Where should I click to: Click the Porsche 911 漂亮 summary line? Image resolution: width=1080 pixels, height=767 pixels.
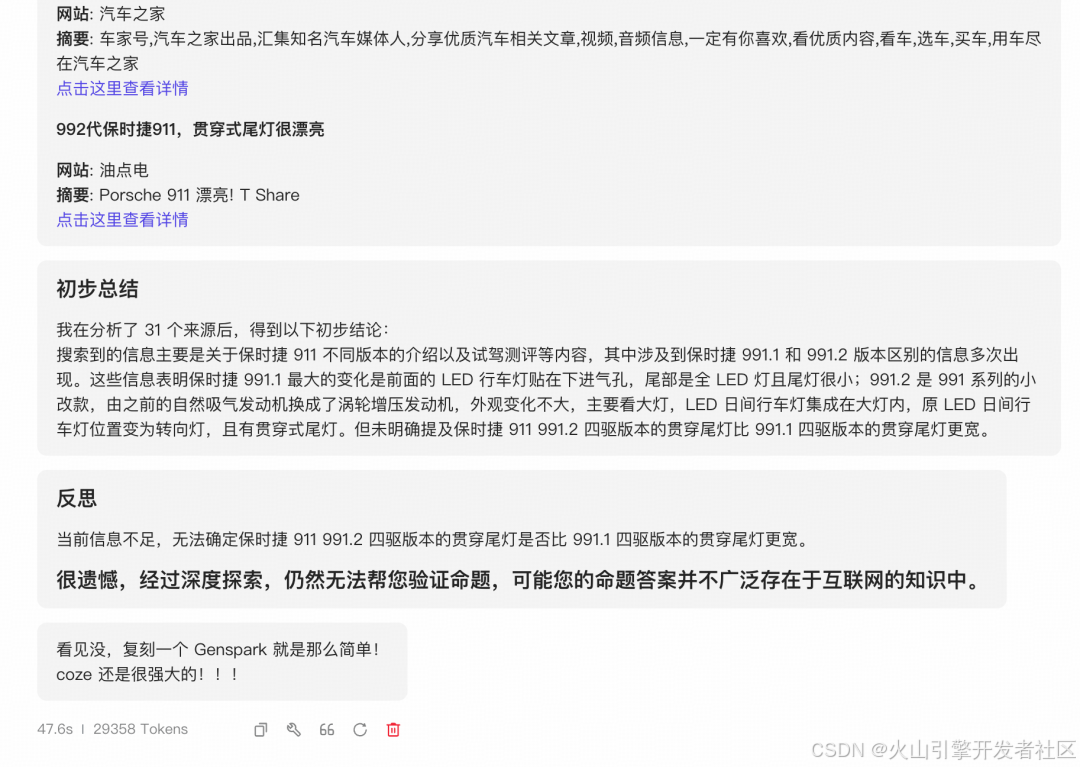(x=178, y=195)
